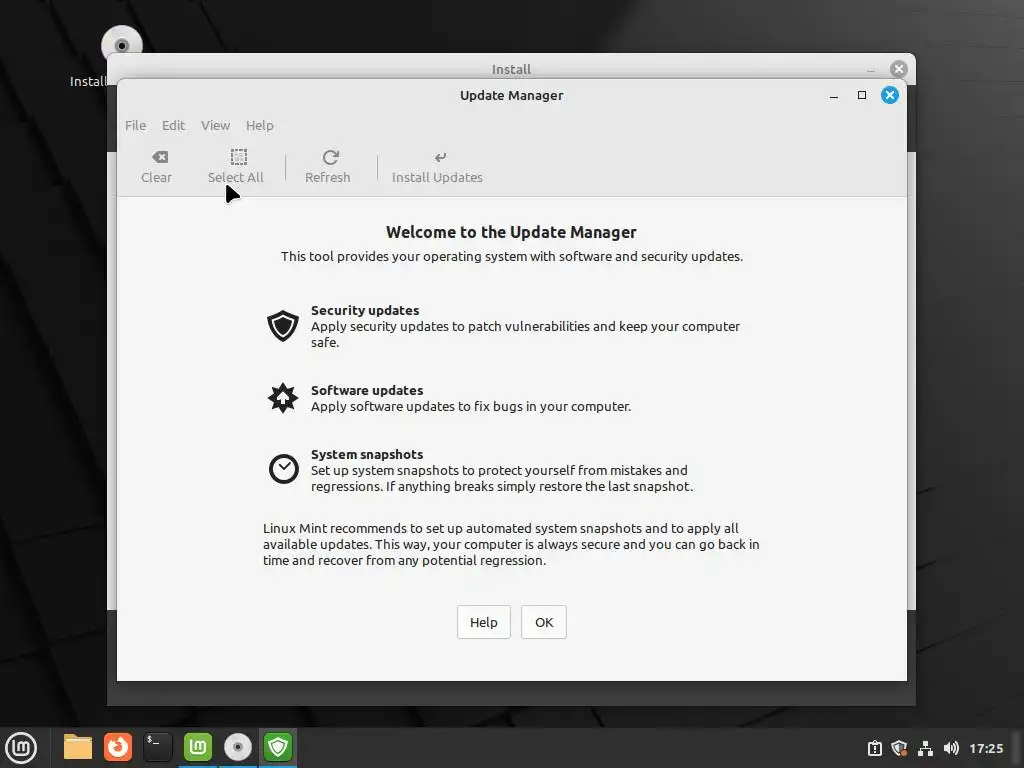Screen dimensions: 1024x768
Task: Switch to the Install disc taskbar item
Action: click(238, 747)
